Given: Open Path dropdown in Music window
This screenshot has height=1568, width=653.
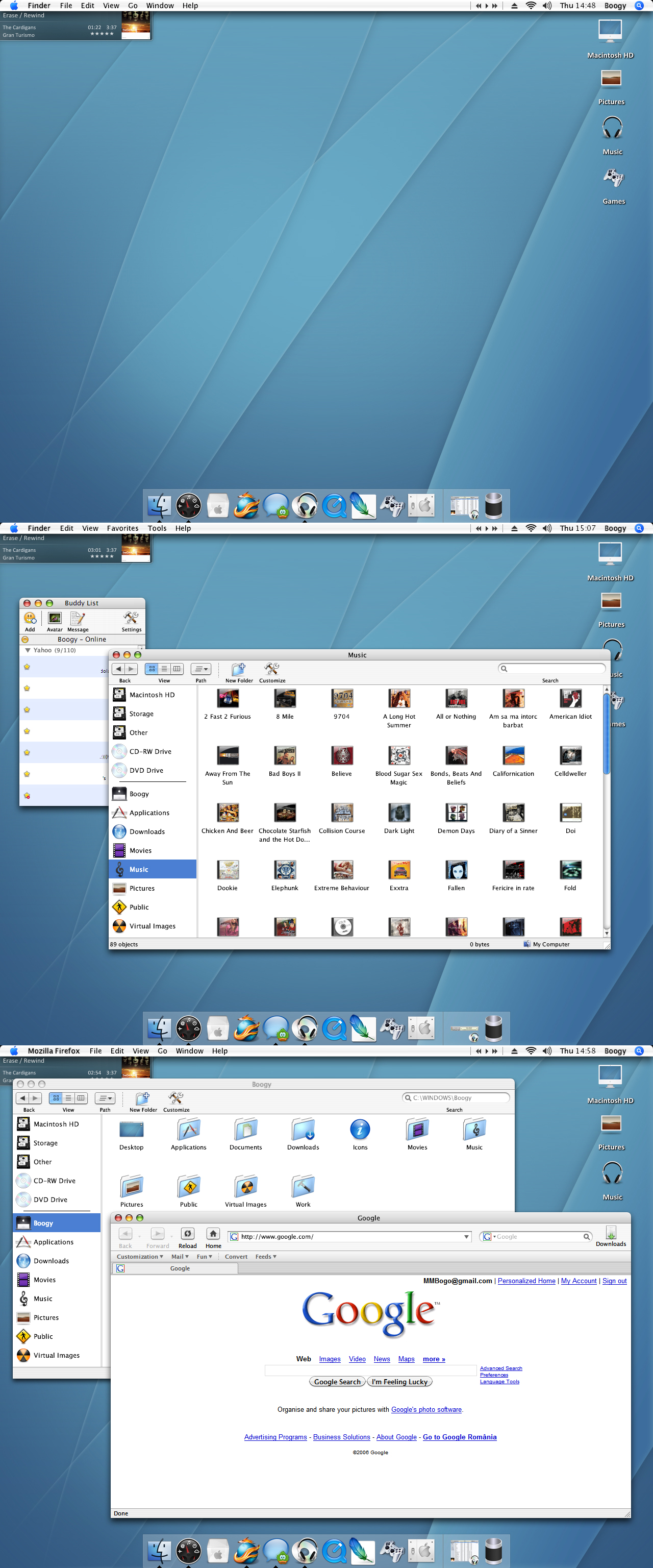Looking at the screenshot, I should click(201, 669).
